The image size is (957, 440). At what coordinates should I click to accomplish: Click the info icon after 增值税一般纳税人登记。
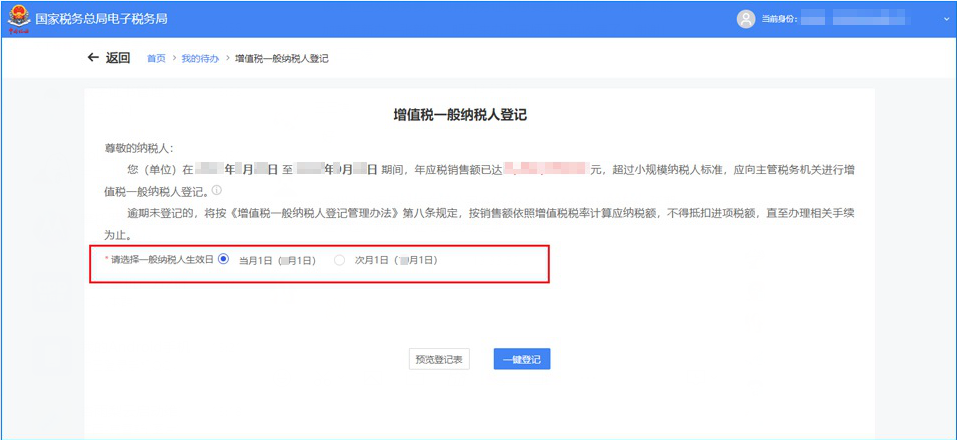pos(216,191)
